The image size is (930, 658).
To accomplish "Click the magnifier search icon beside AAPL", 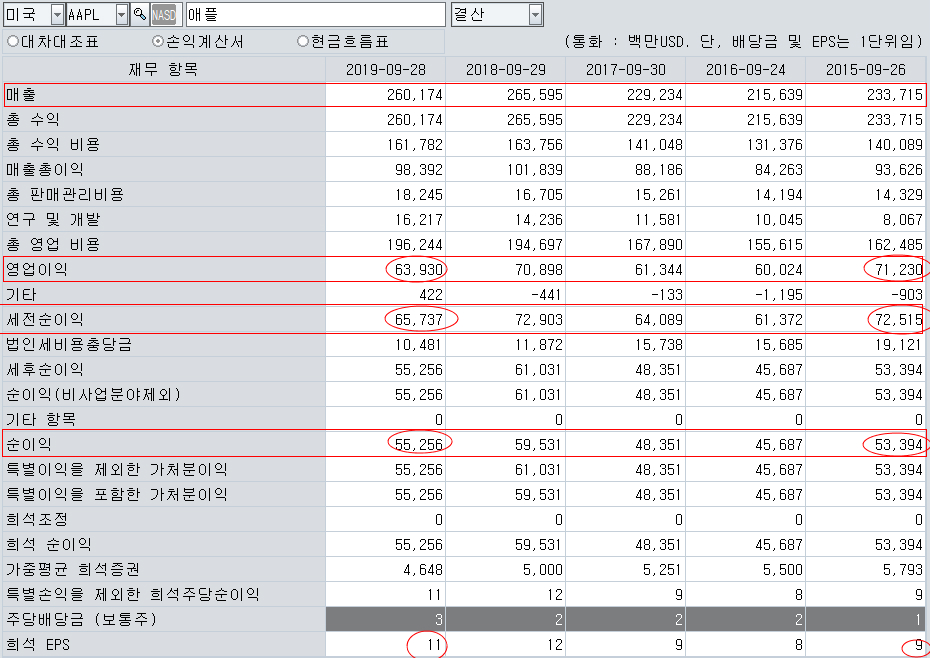I will [140, 15].
